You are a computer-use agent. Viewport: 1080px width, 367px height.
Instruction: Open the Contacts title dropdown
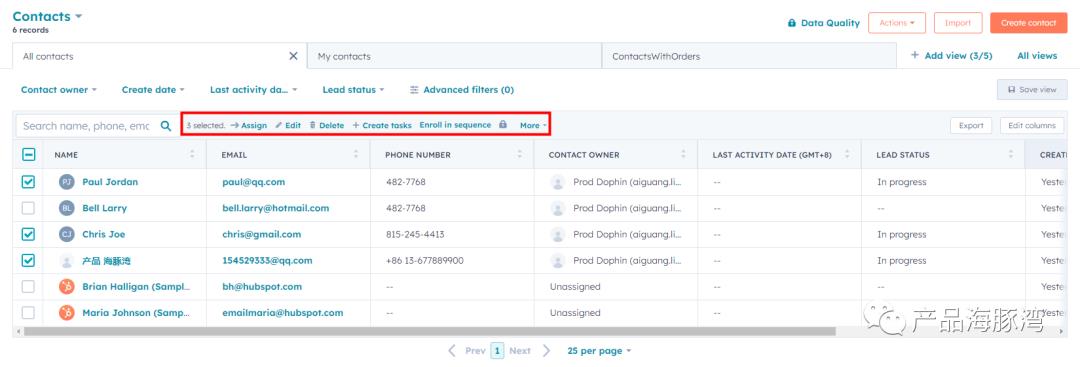click(47, 16)
